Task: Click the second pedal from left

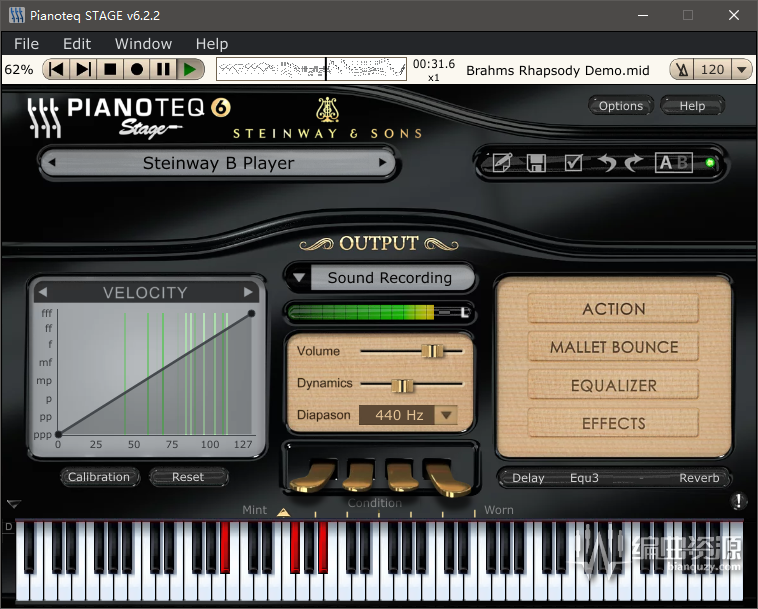Action: click(359, 477)
